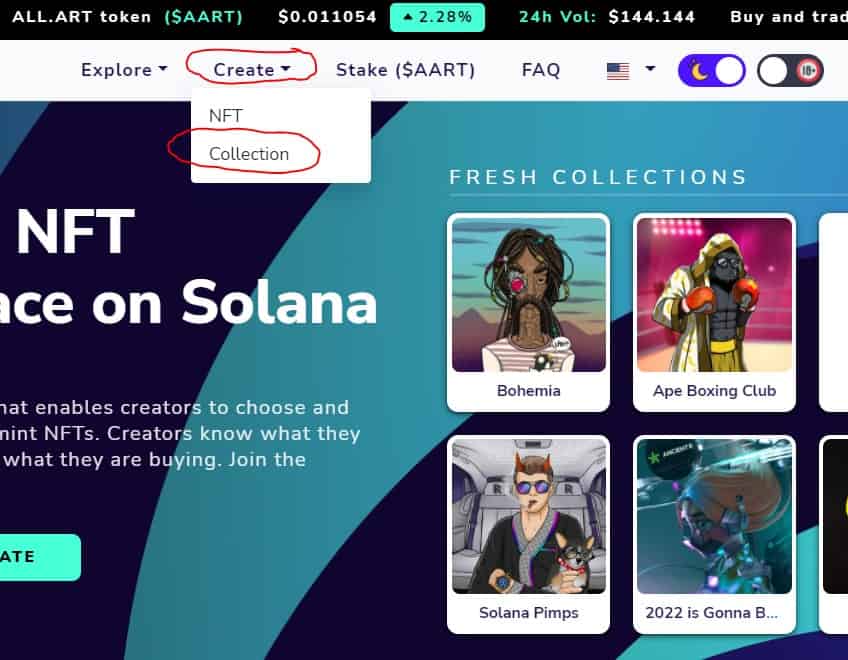Open the Bohemia collection thumbnail
Image resolution: width=848 pixels, height=660 pixels.
pos(529,295)
